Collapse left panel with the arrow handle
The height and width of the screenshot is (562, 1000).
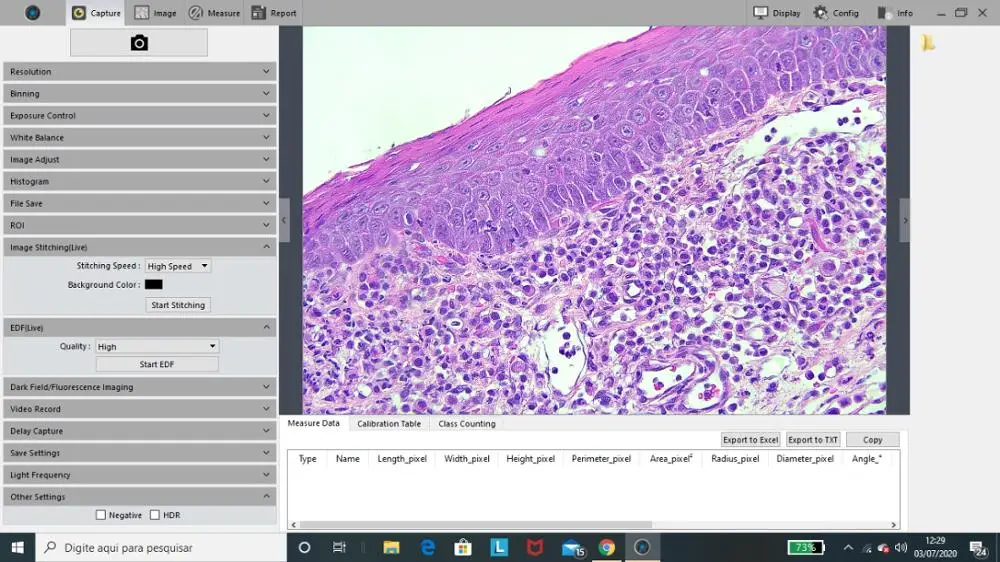[x=284, y=220]
